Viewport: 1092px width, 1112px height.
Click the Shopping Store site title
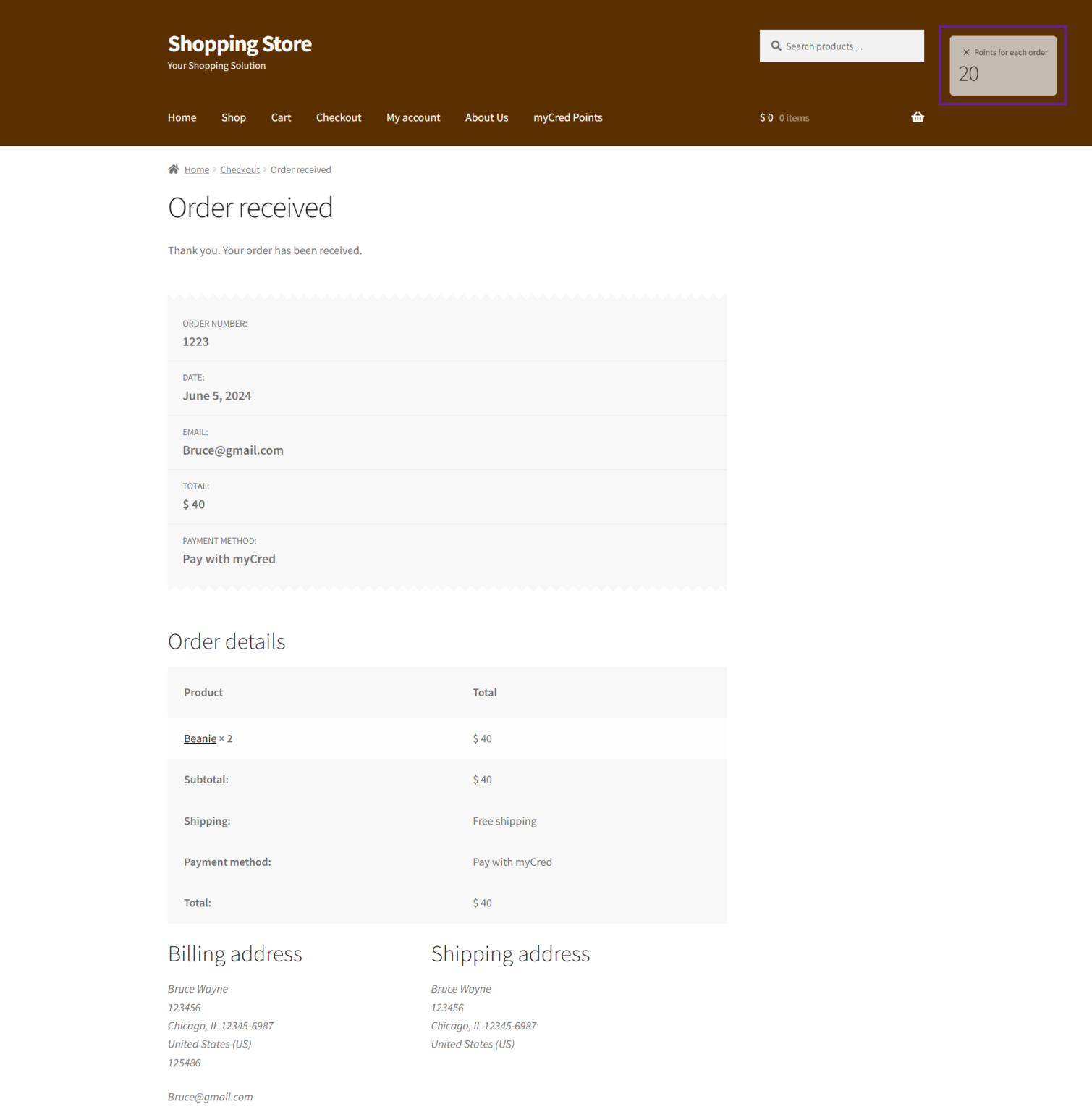click(x=239, y=43)
